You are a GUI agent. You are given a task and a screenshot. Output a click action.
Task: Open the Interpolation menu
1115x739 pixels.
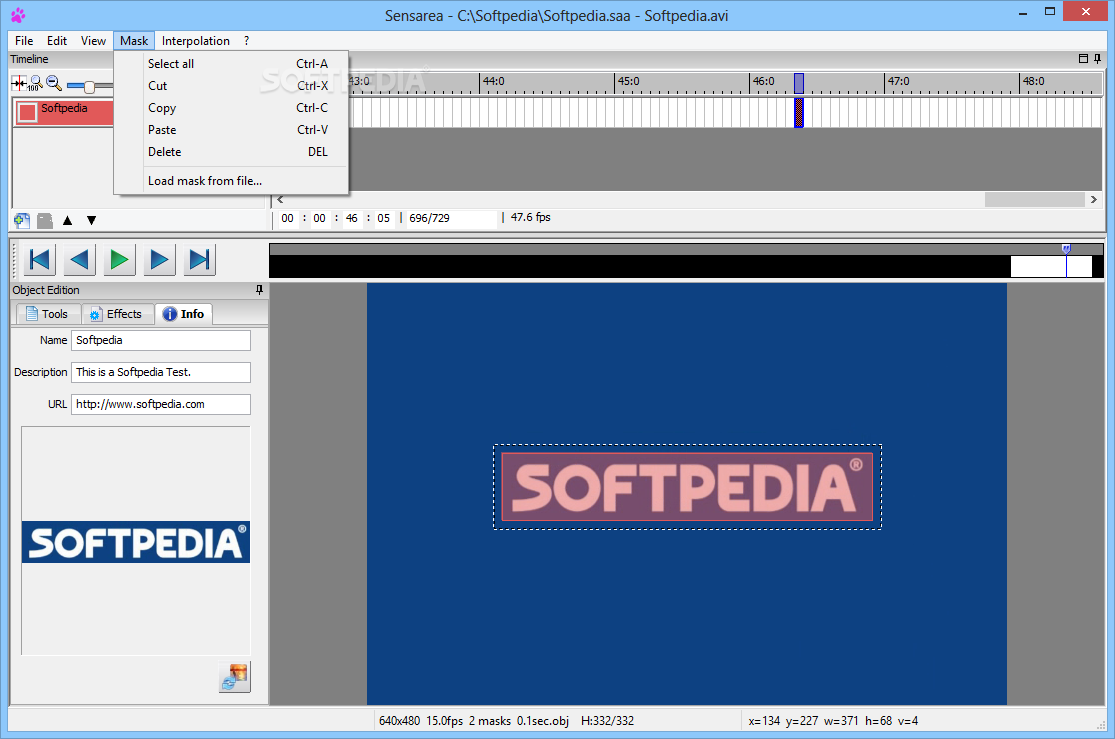(x=196, y=41)
